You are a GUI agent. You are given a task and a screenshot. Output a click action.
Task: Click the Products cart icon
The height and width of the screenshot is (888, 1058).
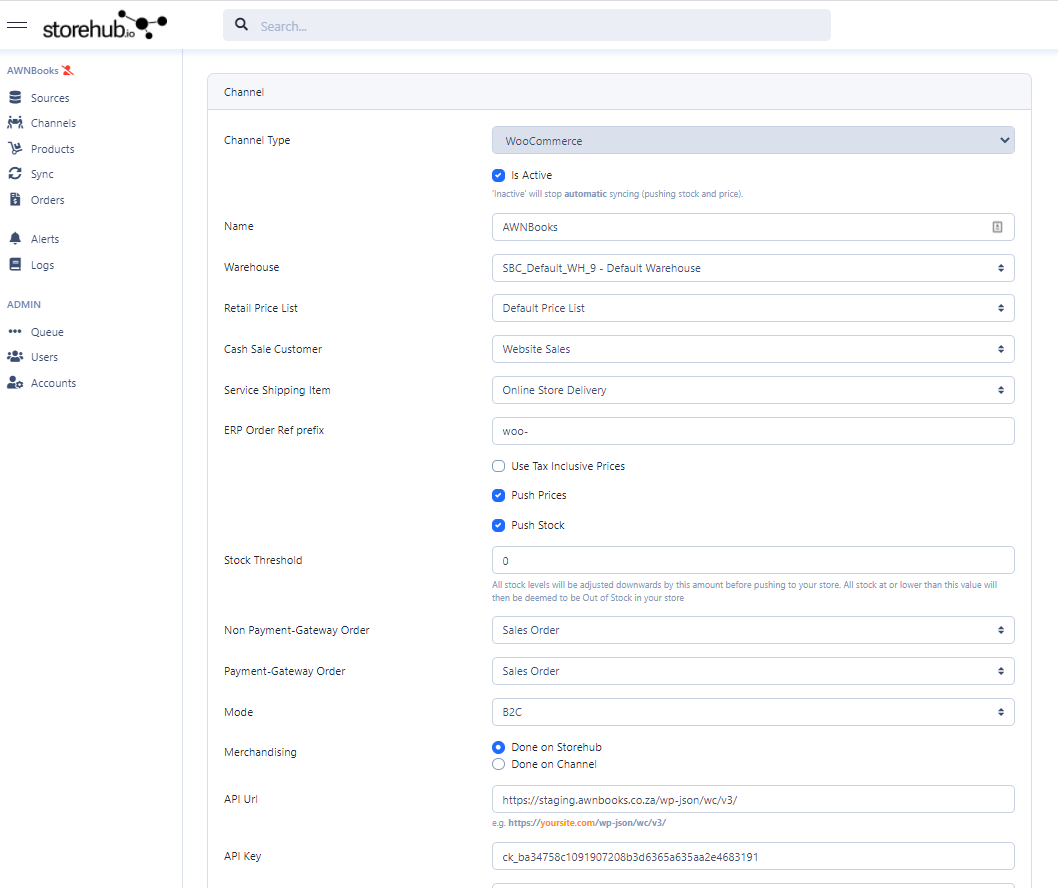coord(14,149)
